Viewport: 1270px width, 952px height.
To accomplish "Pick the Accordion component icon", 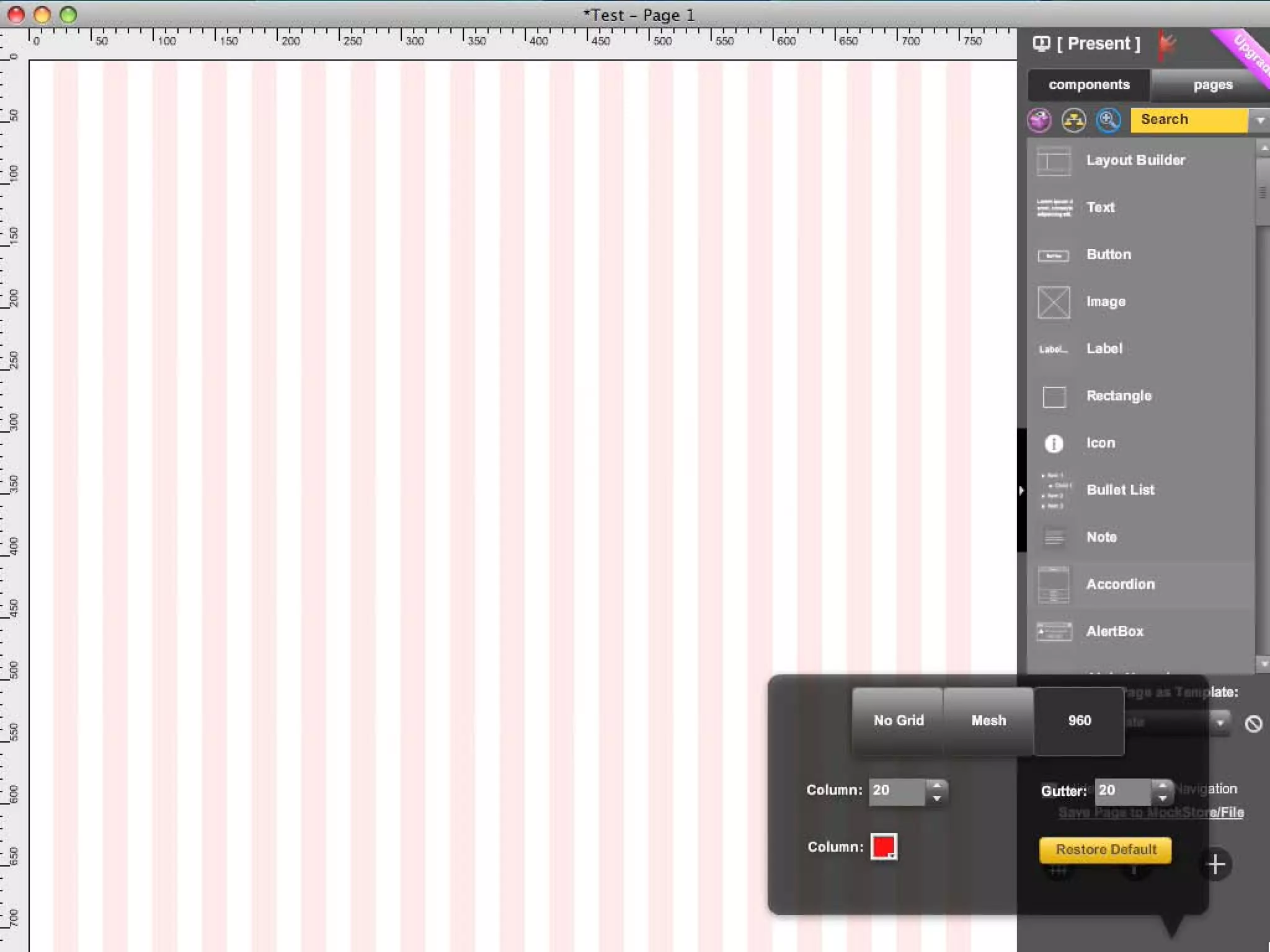I will click(x=1054, y=584).
